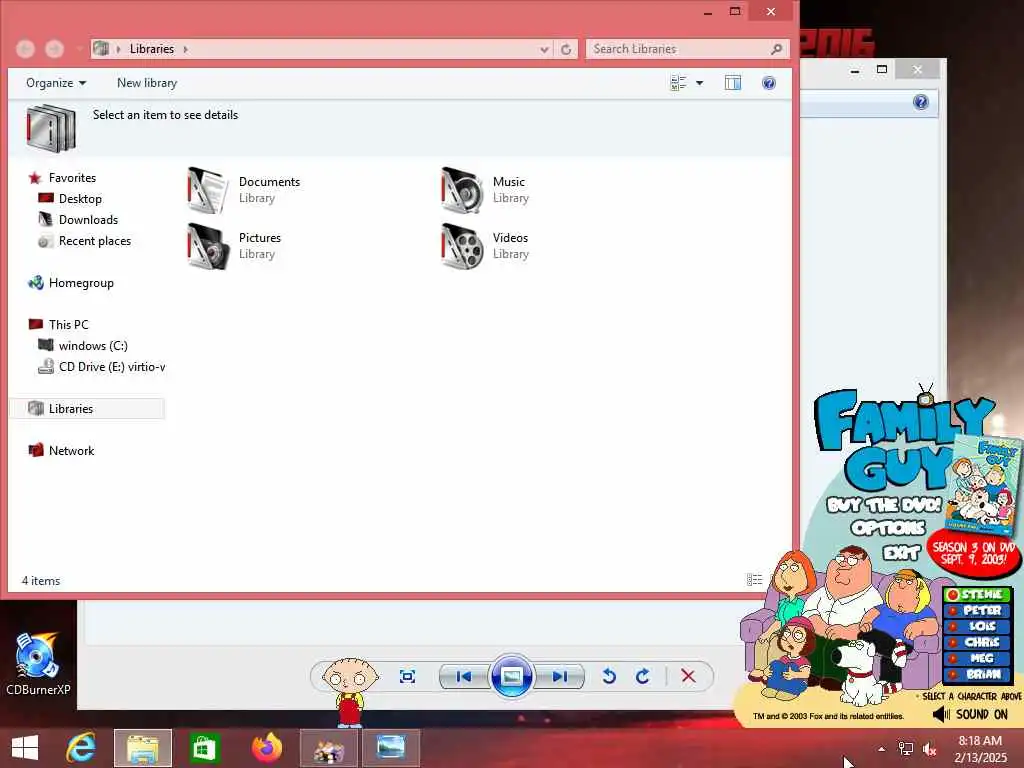Open the Pictures library
Image resolution: width=1024 pixels, height=768 pixels.
pos(235,246)
